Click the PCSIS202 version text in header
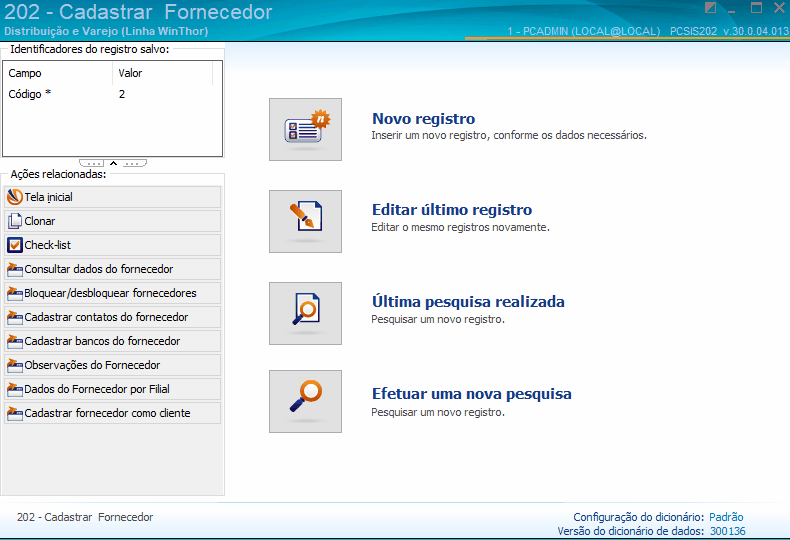The width and height of the screenshot is (790, 540). click(730, 31)
